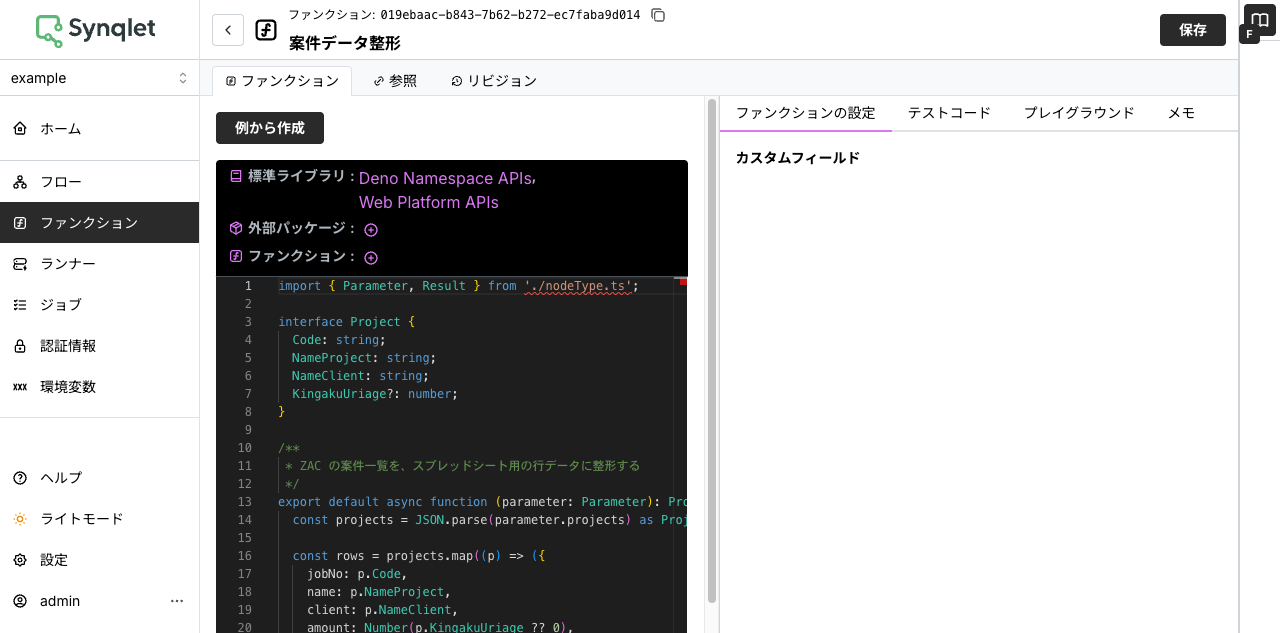This screenshot has width=1280, height=633.
Task: Click line number 13 in editor
Action: coord(246,502)
